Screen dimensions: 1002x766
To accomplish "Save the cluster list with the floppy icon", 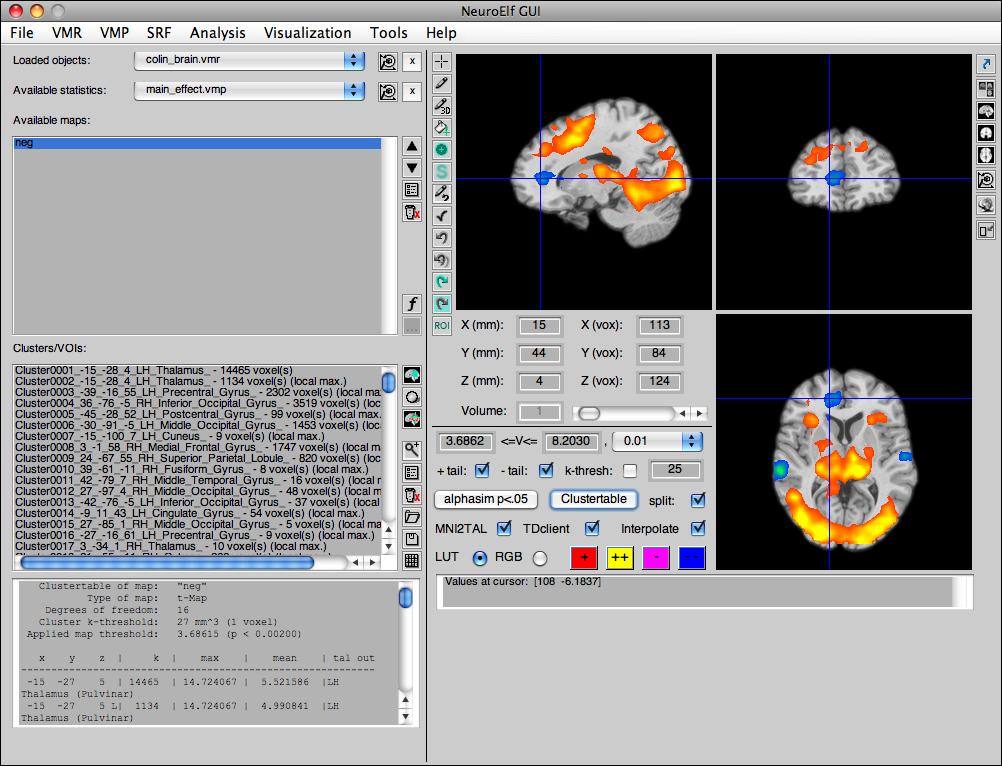I will [x=411, y=539].
